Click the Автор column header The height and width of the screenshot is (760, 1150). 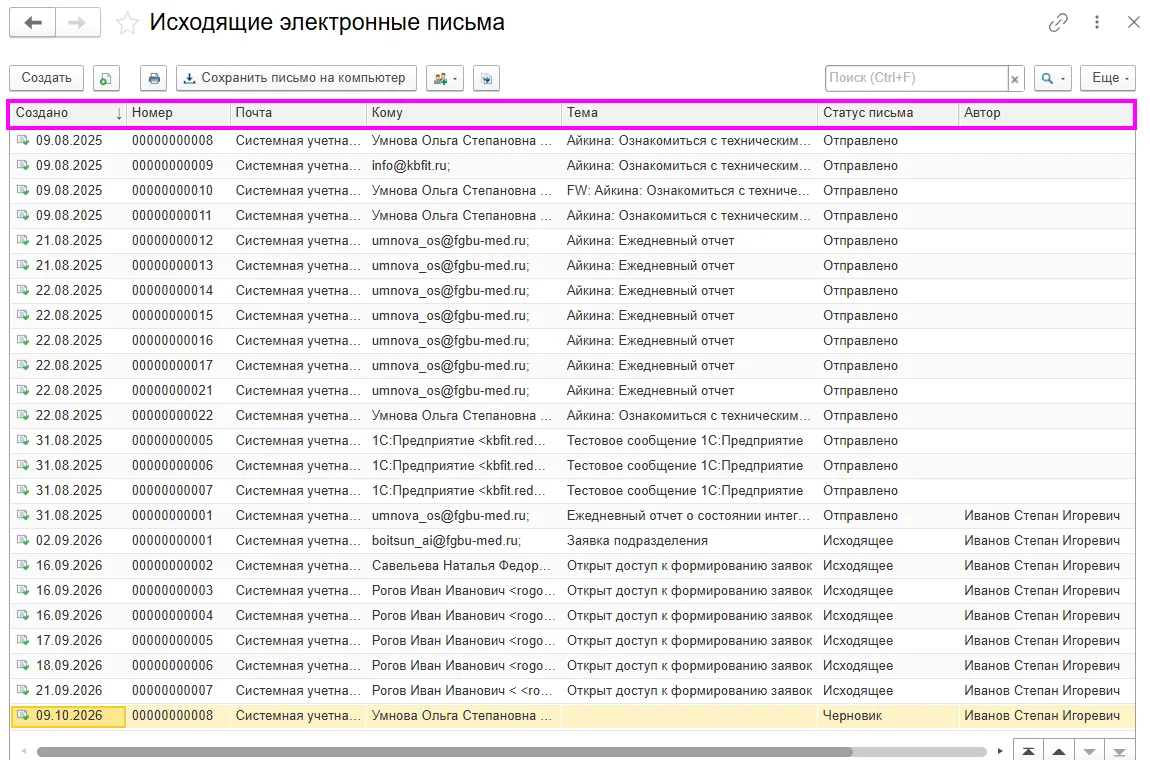click(1046, 113)
